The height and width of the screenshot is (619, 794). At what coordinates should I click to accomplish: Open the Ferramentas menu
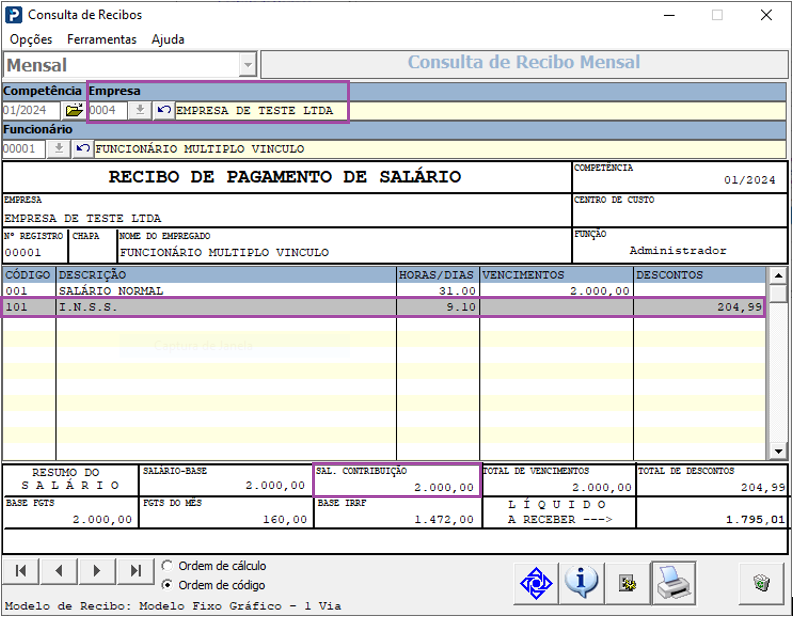(x=102, y=40)
